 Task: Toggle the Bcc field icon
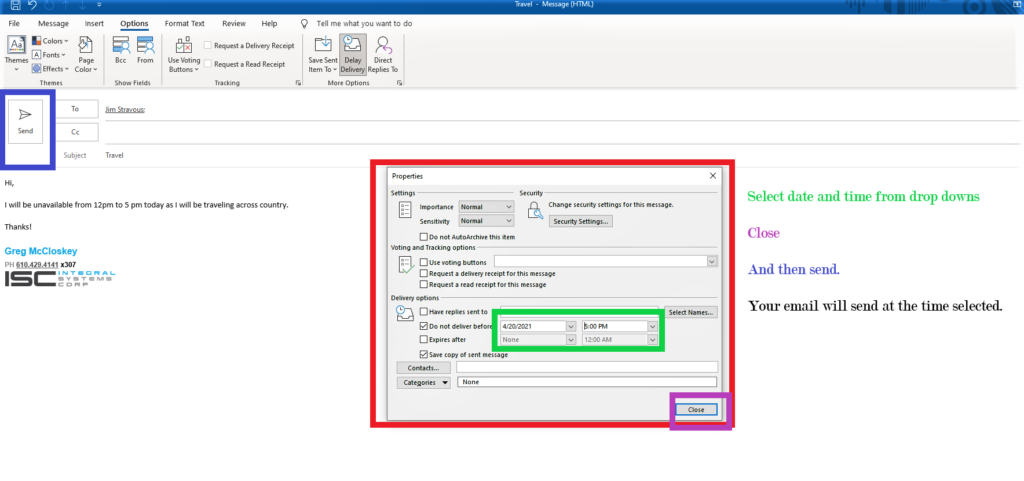121,50
